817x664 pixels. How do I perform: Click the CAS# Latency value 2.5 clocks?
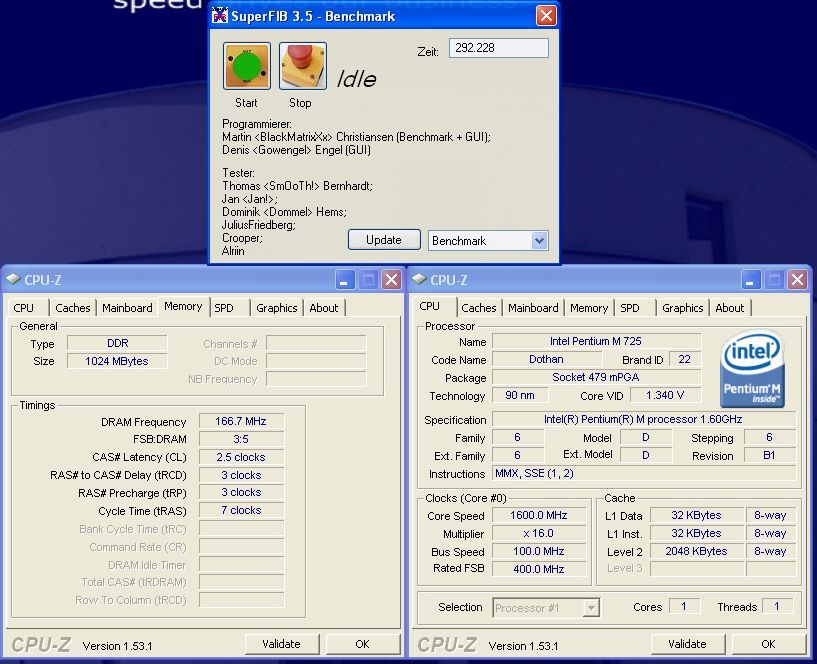tap(241, 457)
